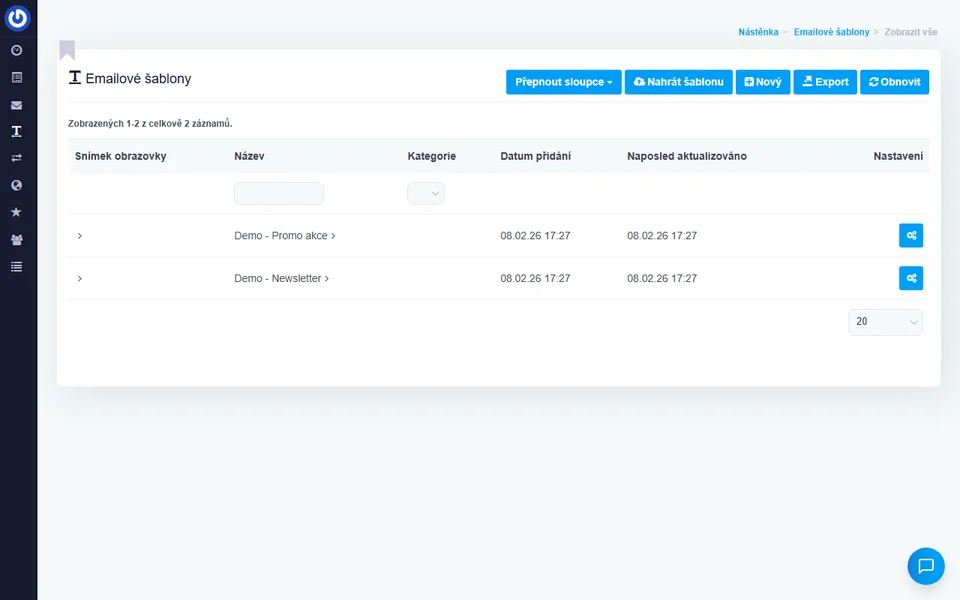This screenshot has width=960, height=600.
Task: Go to Nástěnka breadcrumb link
Action: click(x=758, y=32)
